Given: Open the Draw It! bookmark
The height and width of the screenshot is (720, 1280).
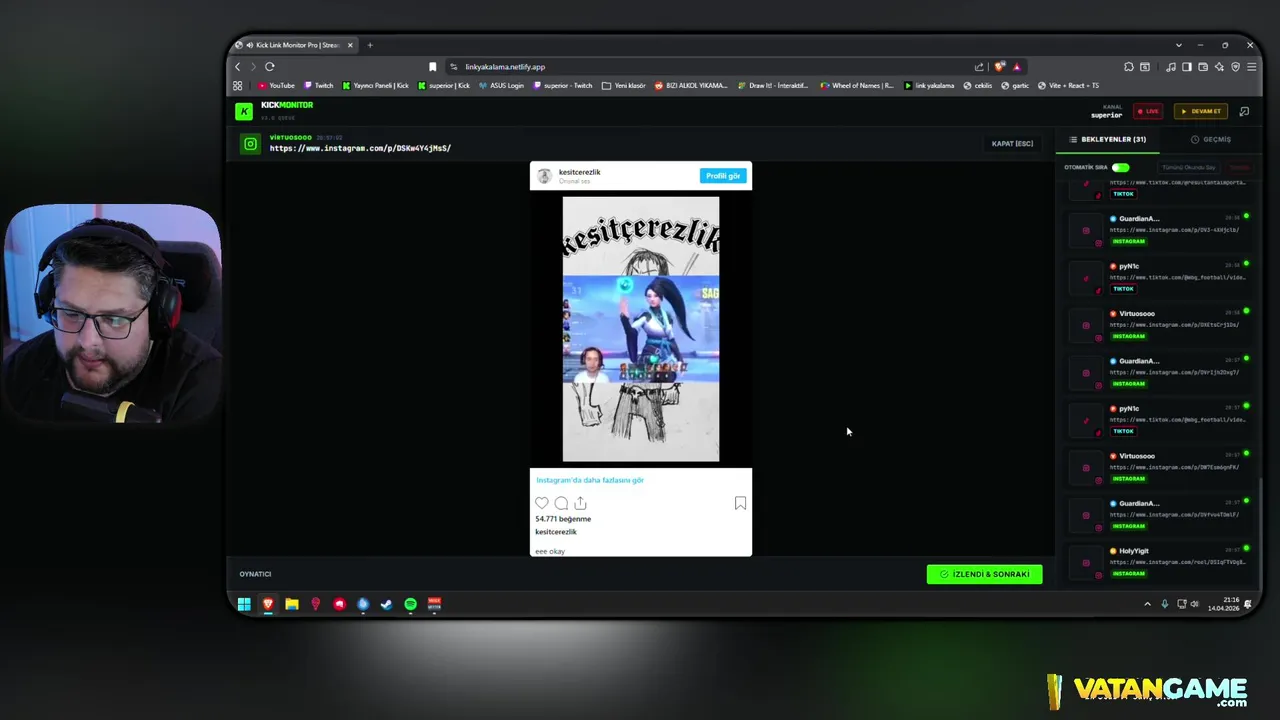Looking at the screenshot, I should (x=772, y=86).
